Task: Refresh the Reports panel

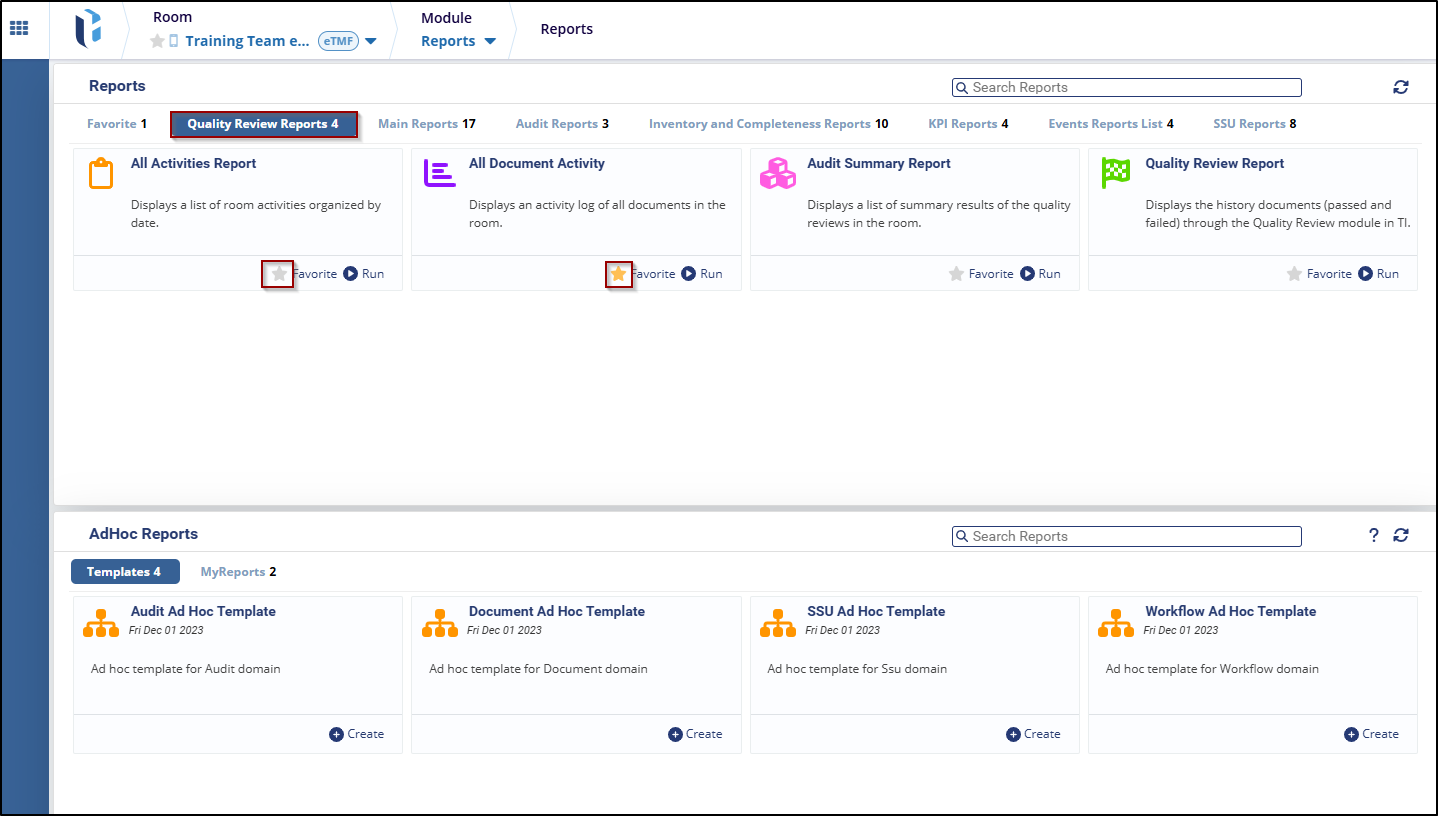Action: pos(1401,87)
